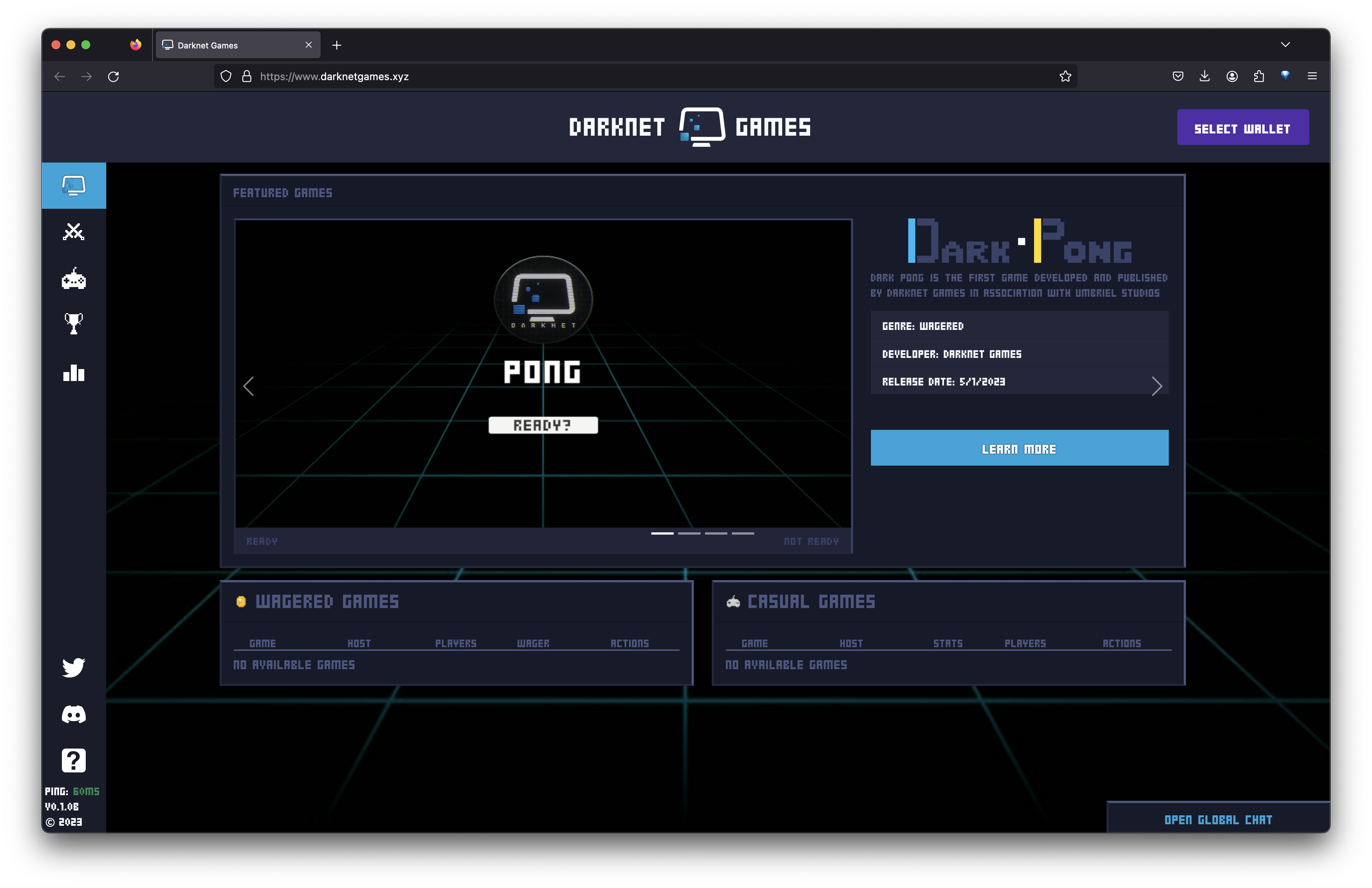Image resolution: width=1372 pixels, height=888 pixels.
Task: Open the Firefox hamburger menu
Action: pyautogui.click(x=1312, y=76)
